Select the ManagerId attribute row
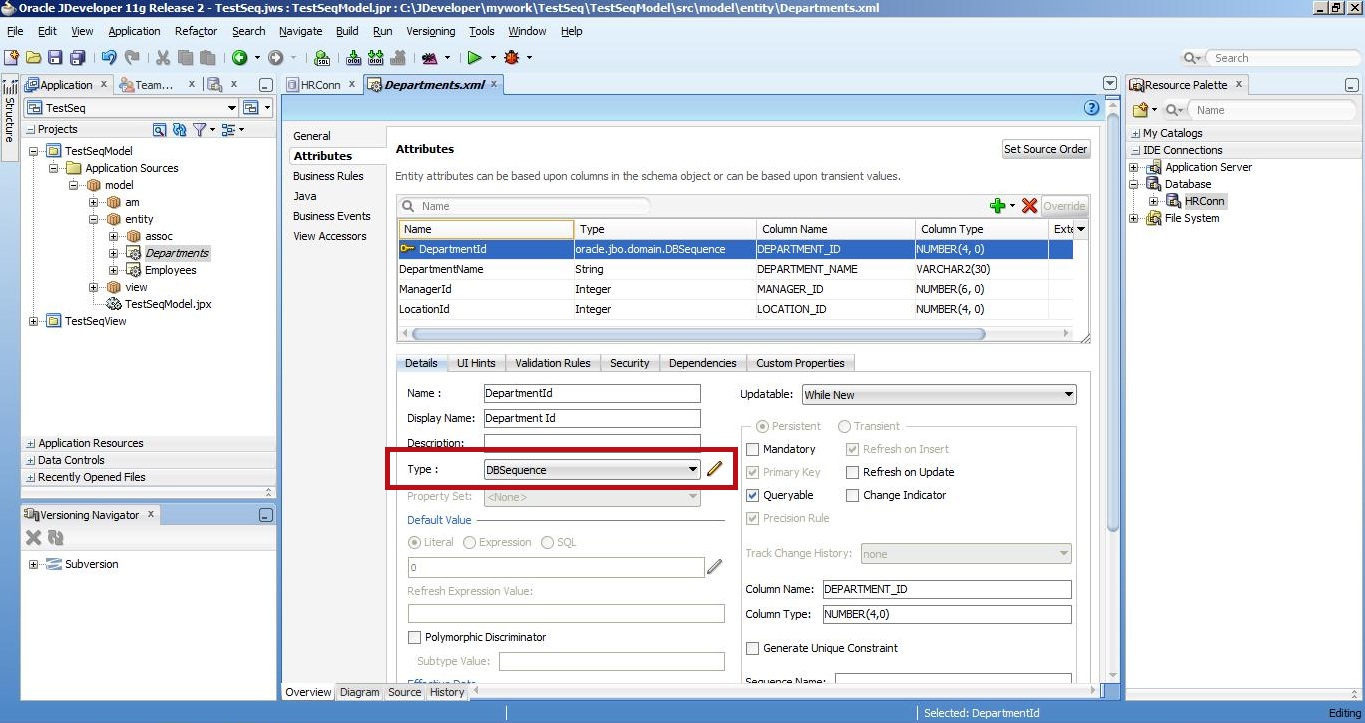The width and height of the screenshot is (1365, 723). point(735,289)
